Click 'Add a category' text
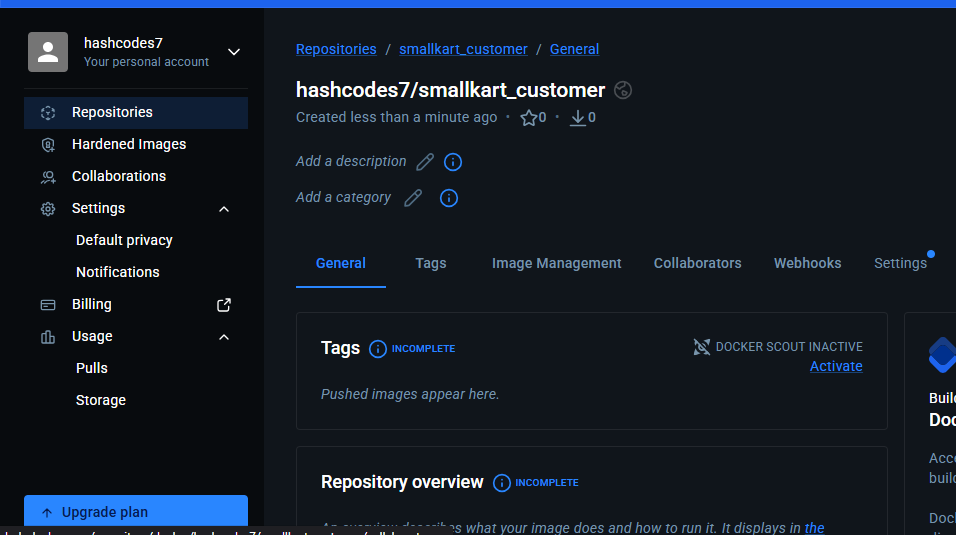 pyautogui.click(x=343, y=197)
